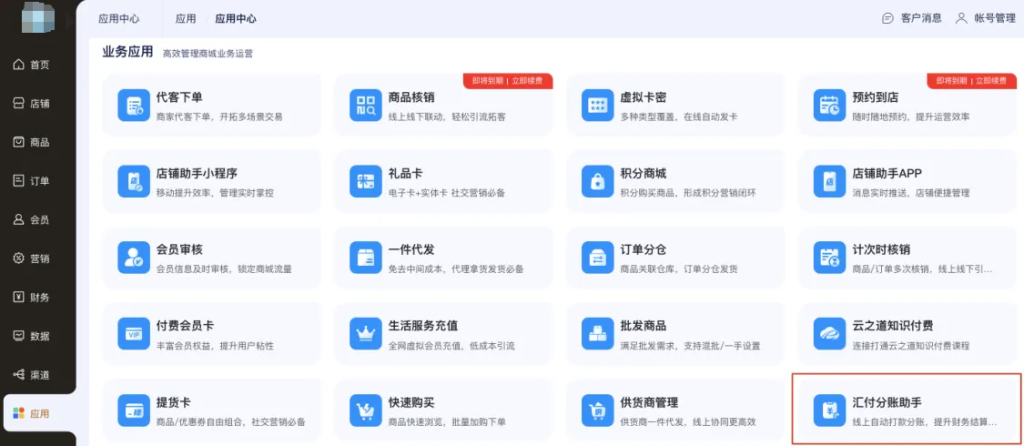Click the 云之道知识付费 icon
This screenshot has height=446, width=1024.
[829, 334]
